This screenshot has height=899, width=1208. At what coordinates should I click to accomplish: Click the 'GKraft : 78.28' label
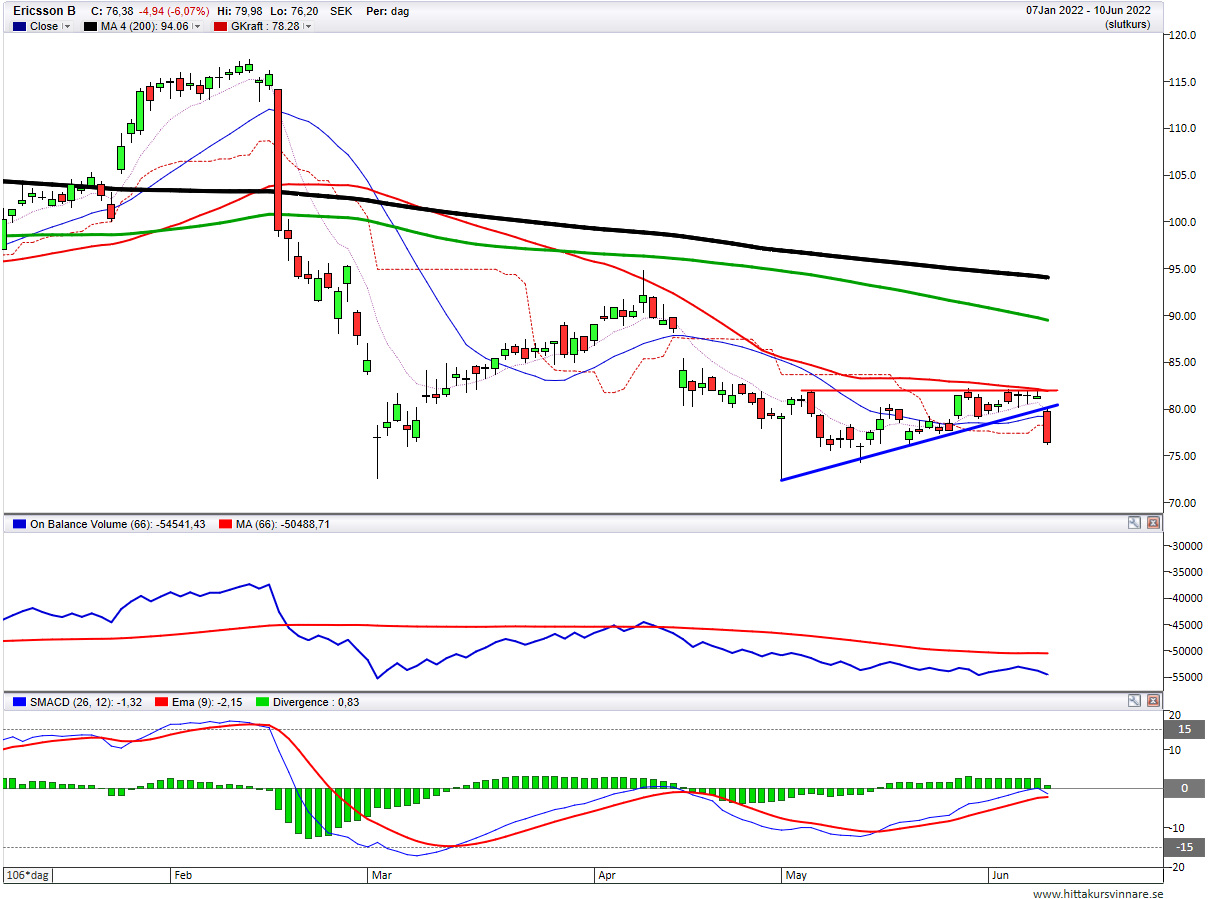pos(266,27)
